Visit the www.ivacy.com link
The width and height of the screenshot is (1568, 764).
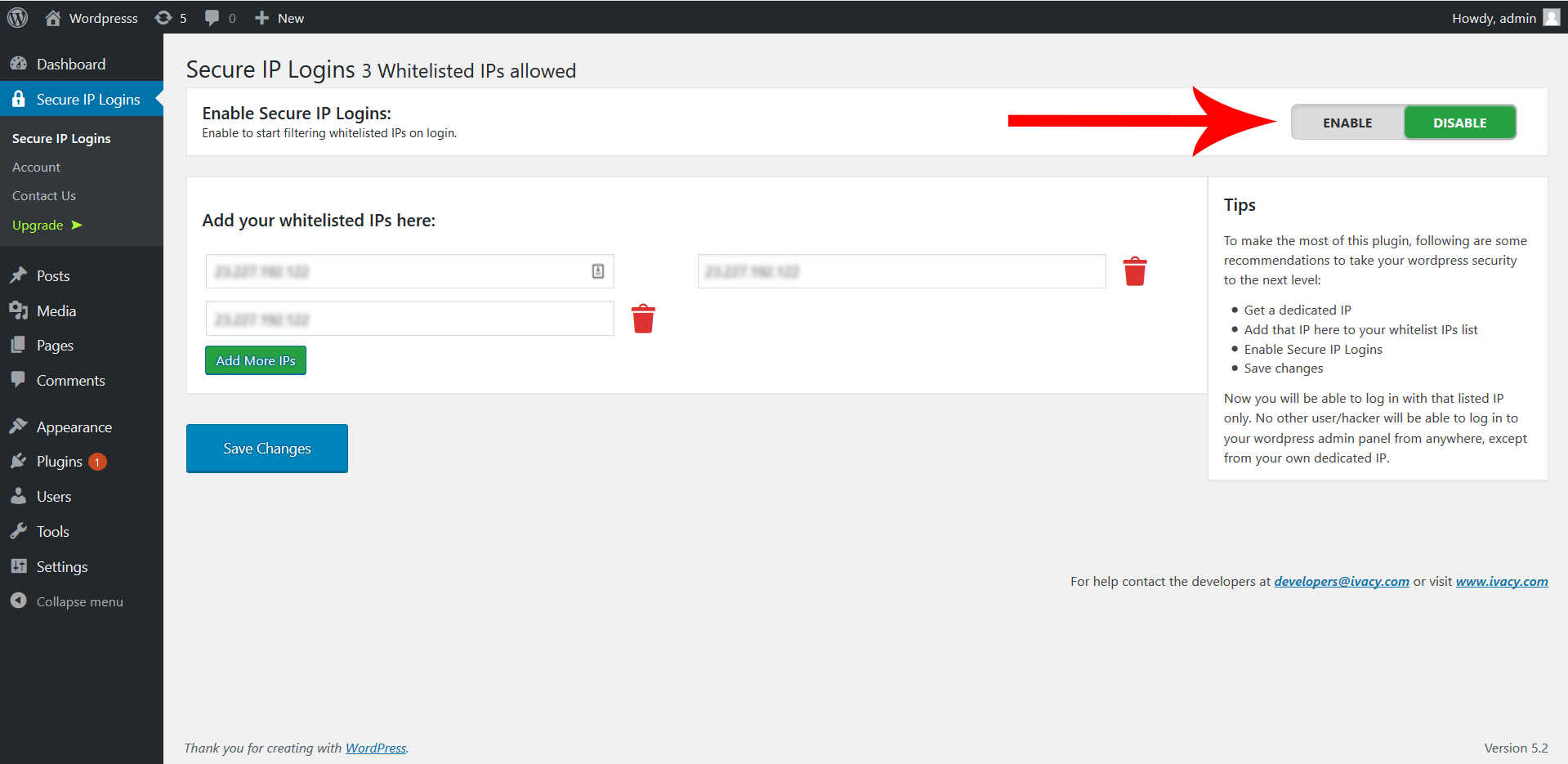(x=1501, y=581)
